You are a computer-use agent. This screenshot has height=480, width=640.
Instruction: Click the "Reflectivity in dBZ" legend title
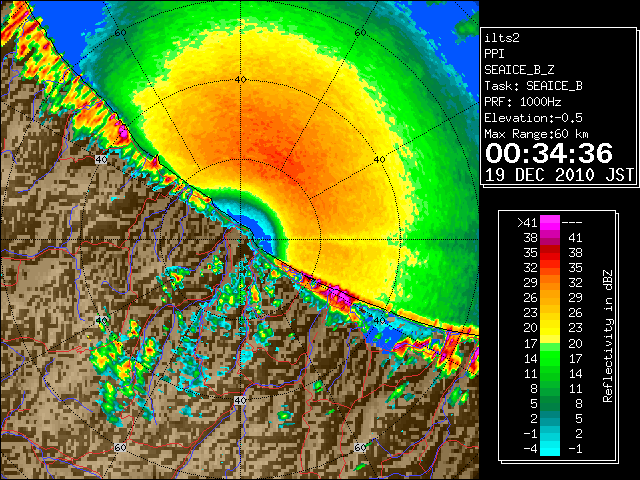607,336
